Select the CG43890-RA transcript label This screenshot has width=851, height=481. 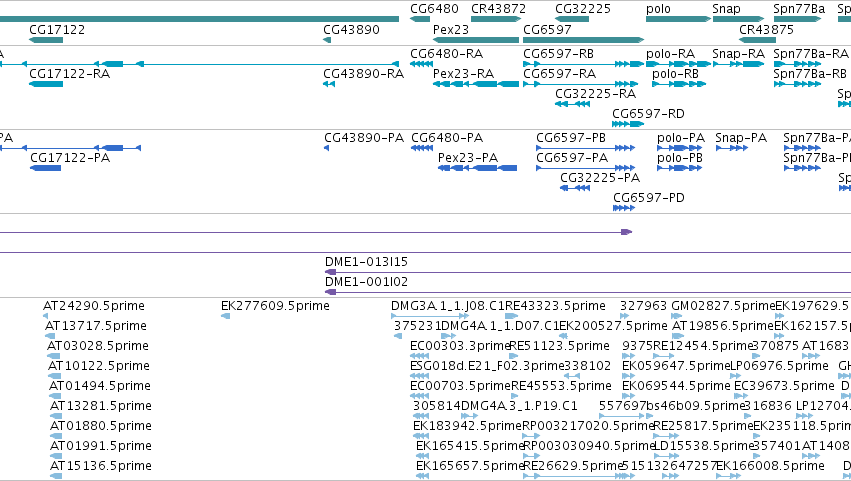pyautogui.click(x=364, y=73)
